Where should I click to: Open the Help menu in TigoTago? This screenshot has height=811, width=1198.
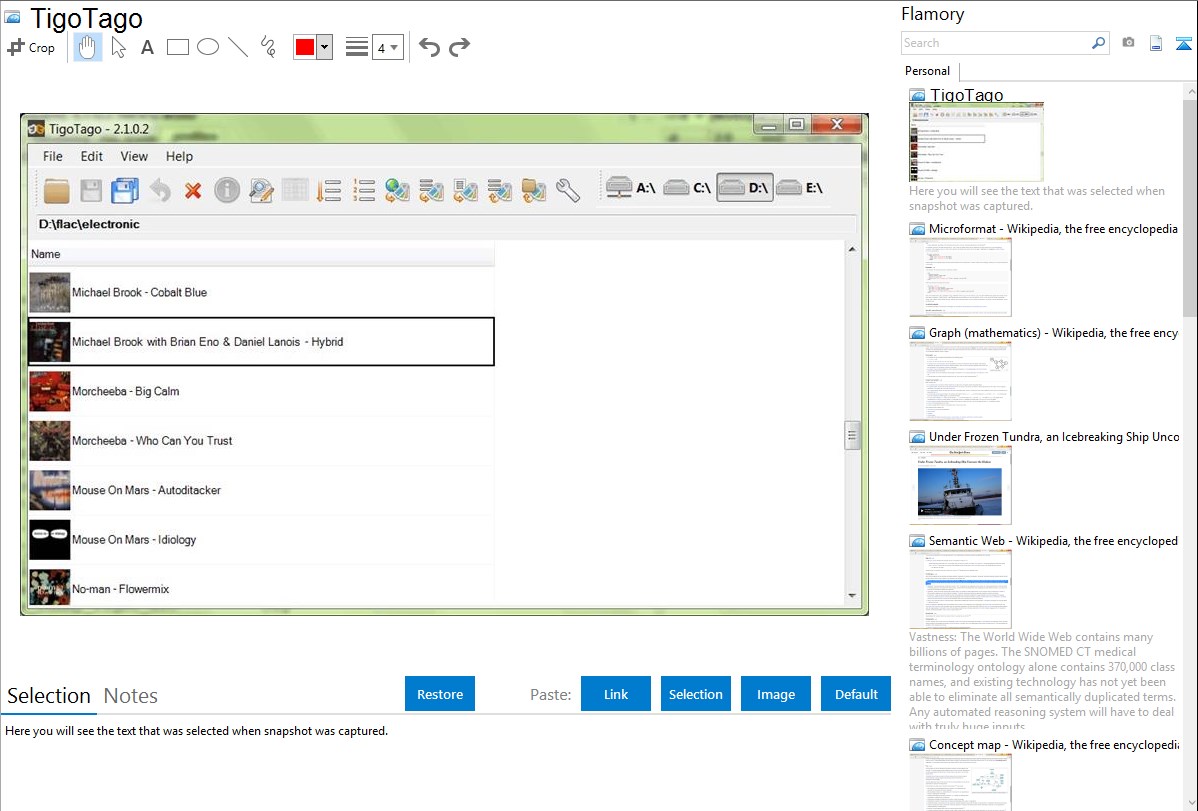click(180, 156)
